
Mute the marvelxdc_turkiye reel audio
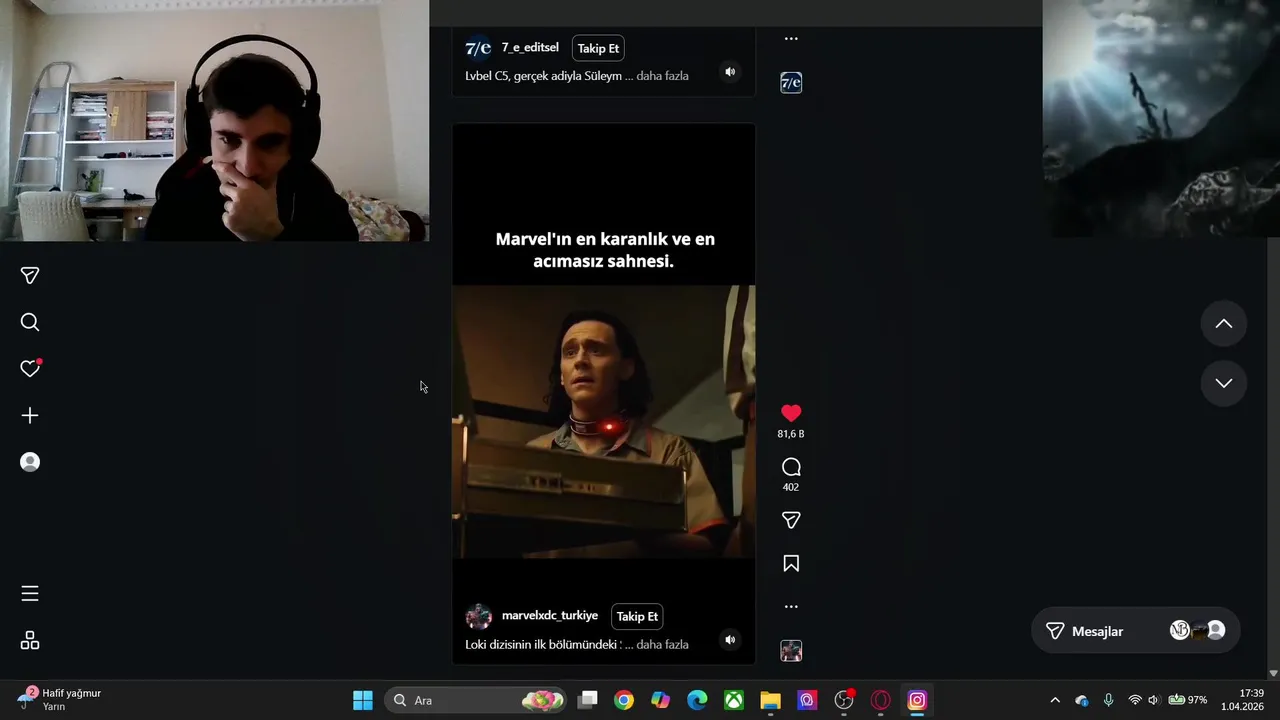coord(730,640)
